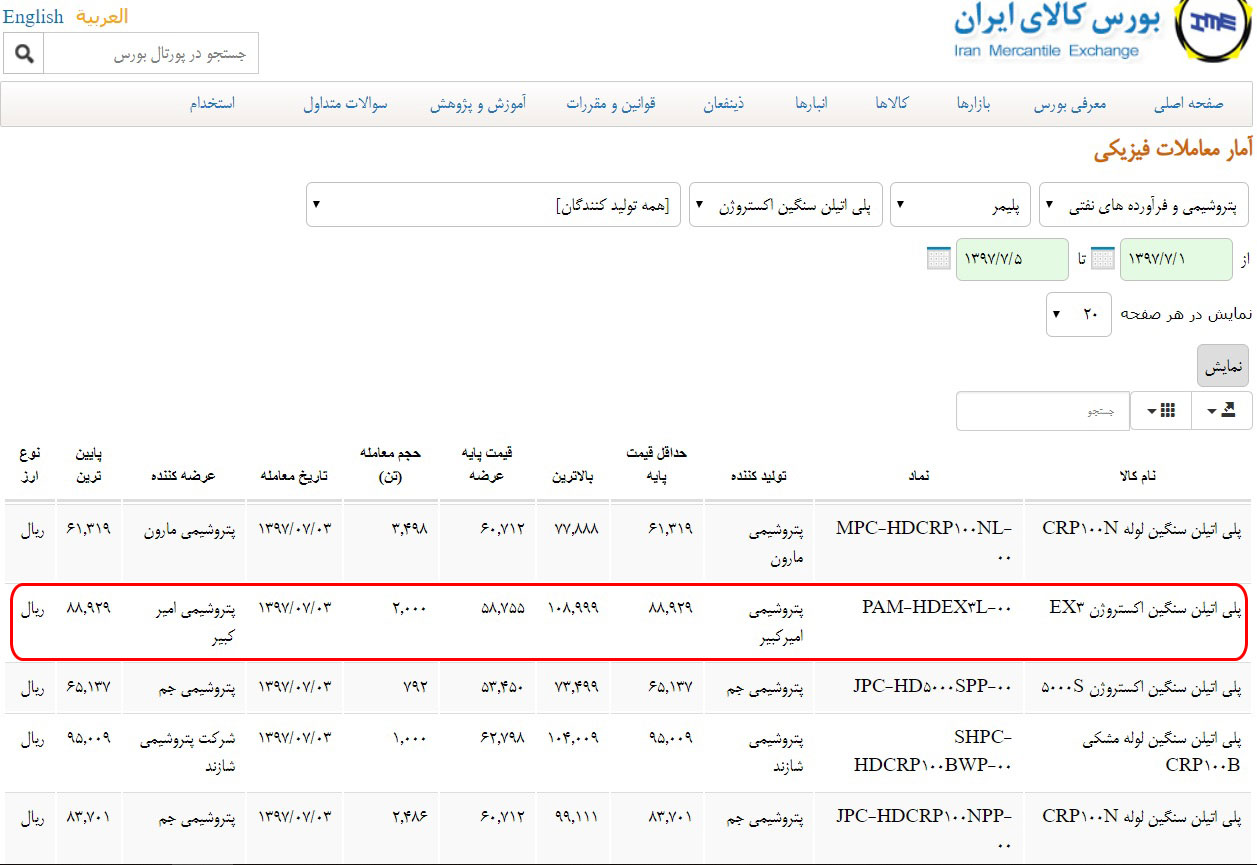The width and height of the screenshot is (1257, 865).
Task: Expand the پلی اتیلن سنگین اکستروژن dropdown
Action: click(785, 205)
